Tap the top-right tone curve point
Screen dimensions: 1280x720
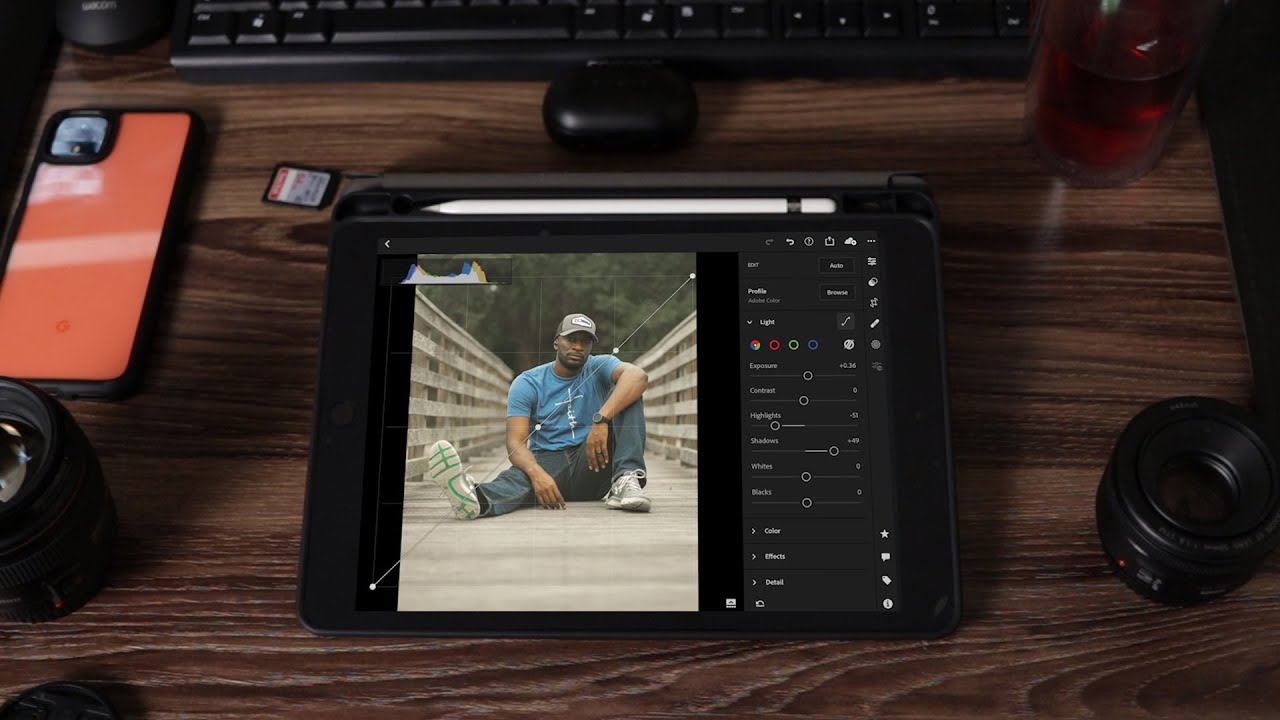click(x=693, y=276)
